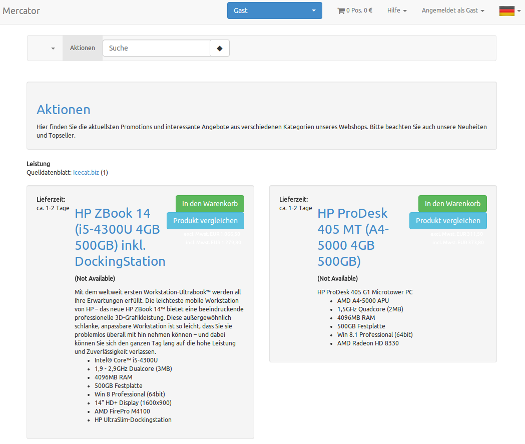Click 'AMD FirePro M4100' spec line
This screenshot has height=444, width=525.
point(122,411)
